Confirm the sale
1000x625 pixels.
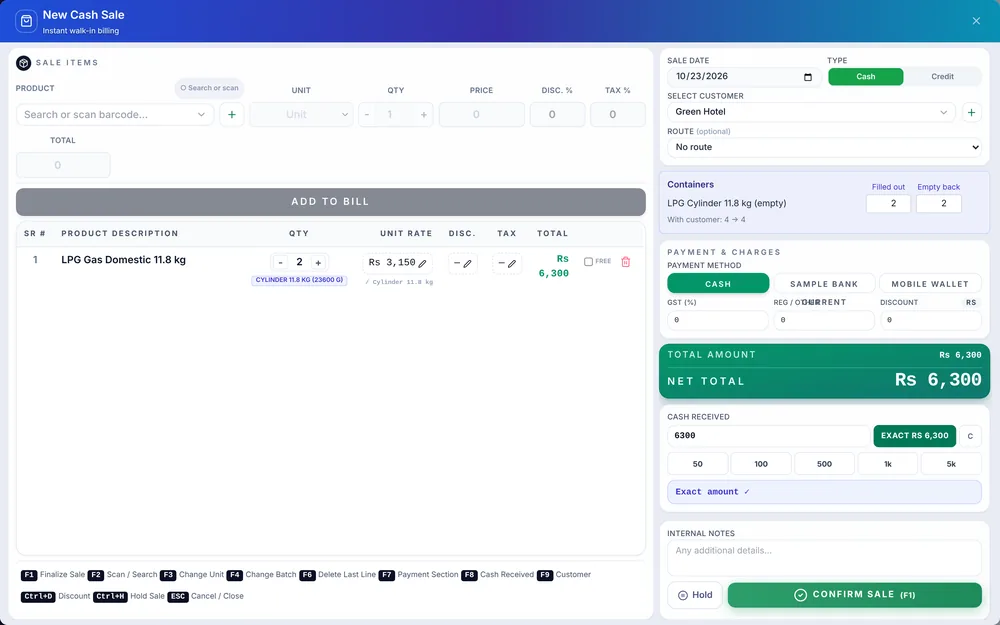855,595
